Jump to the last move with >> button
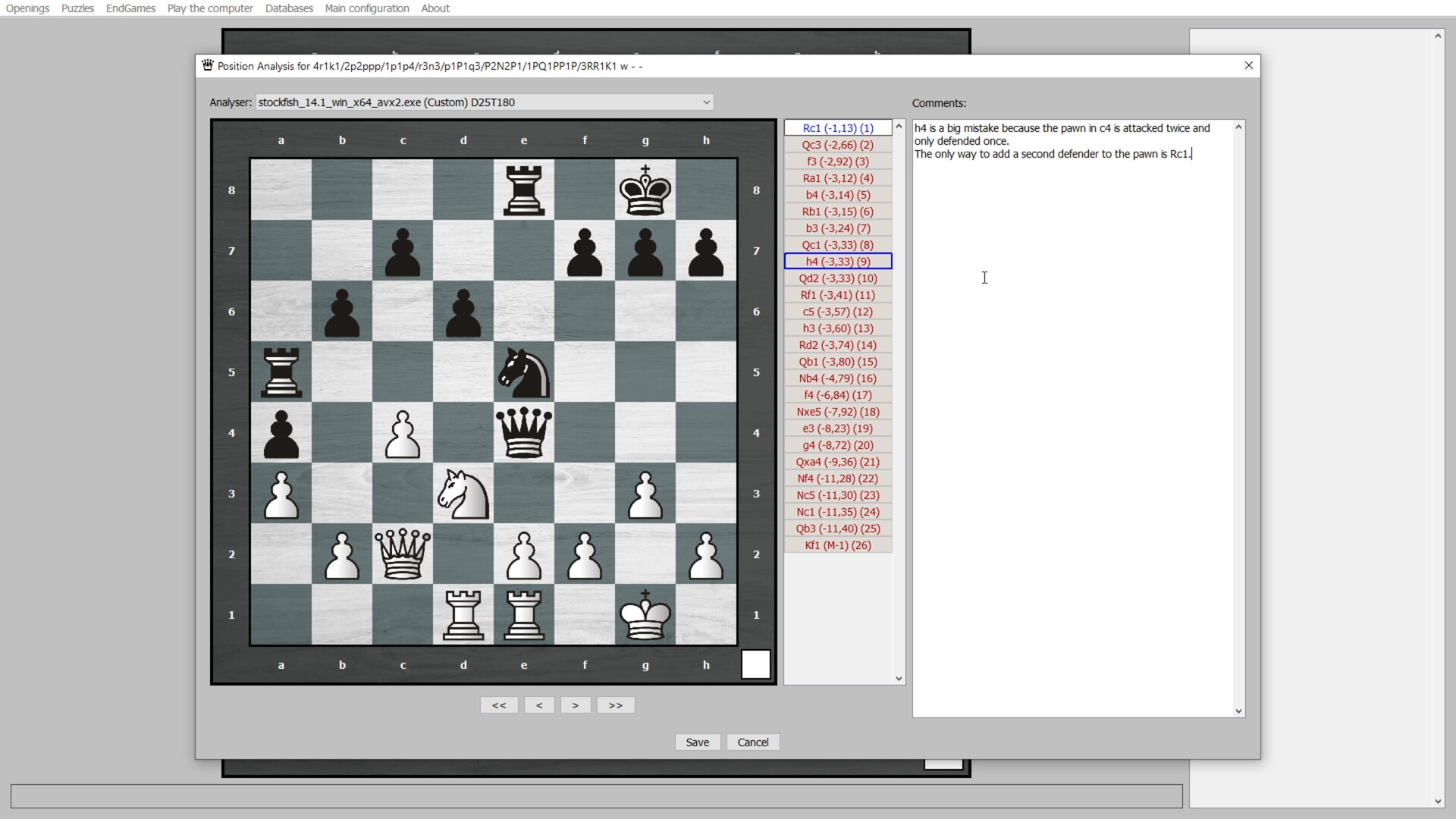The height and width of the screenshot is (819, 1456). tap(616, 704)
